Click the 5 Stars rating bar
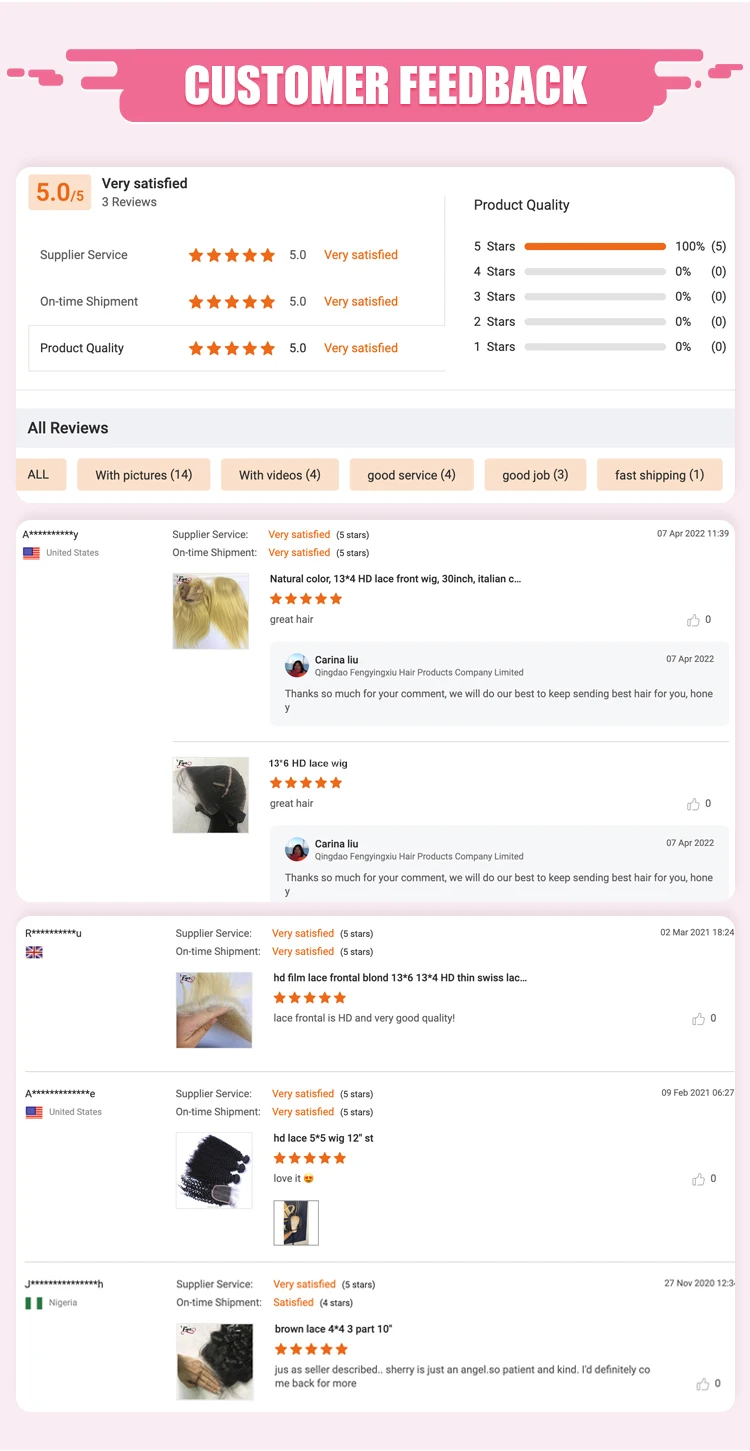 [595, 246]
